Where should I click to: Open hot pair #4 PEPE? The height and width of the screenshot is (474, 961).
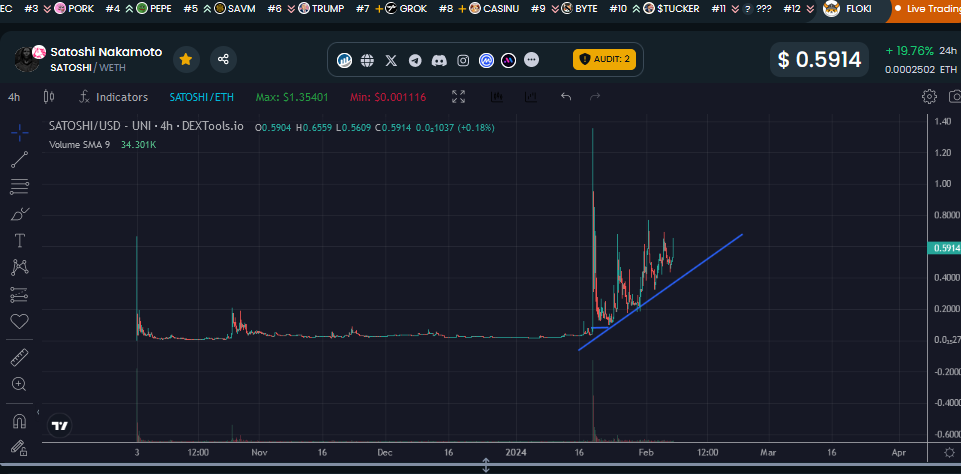(x=138, y=9)
